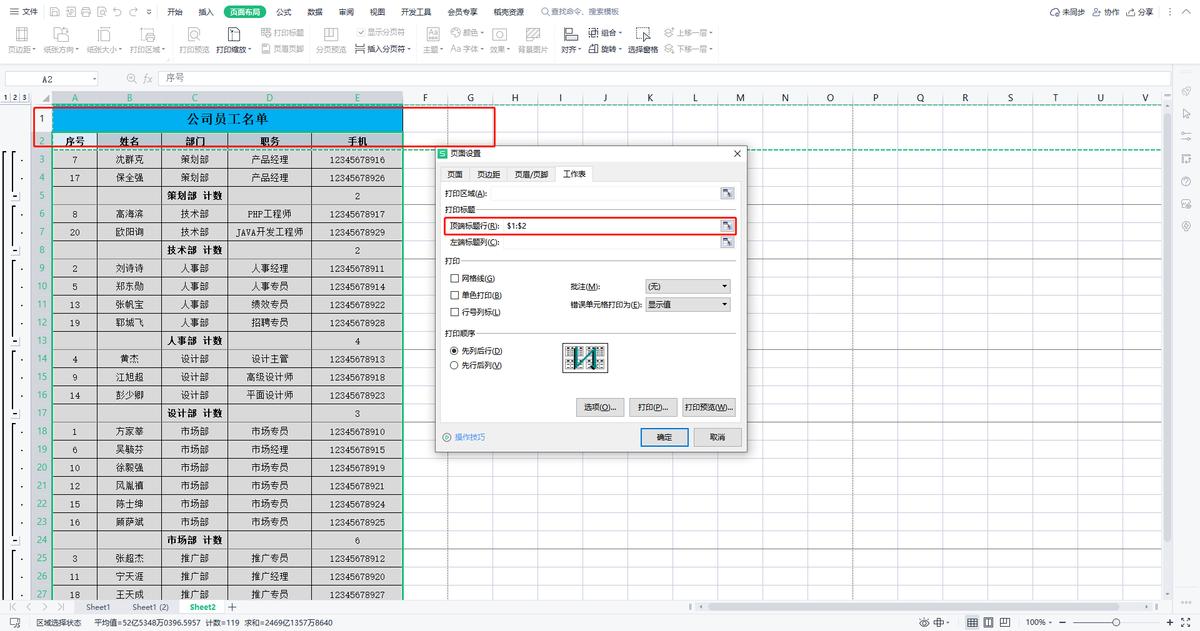Click the add new sheet plus icon
This screenshot has height=631, width=1200.
[x=232, y=607]
